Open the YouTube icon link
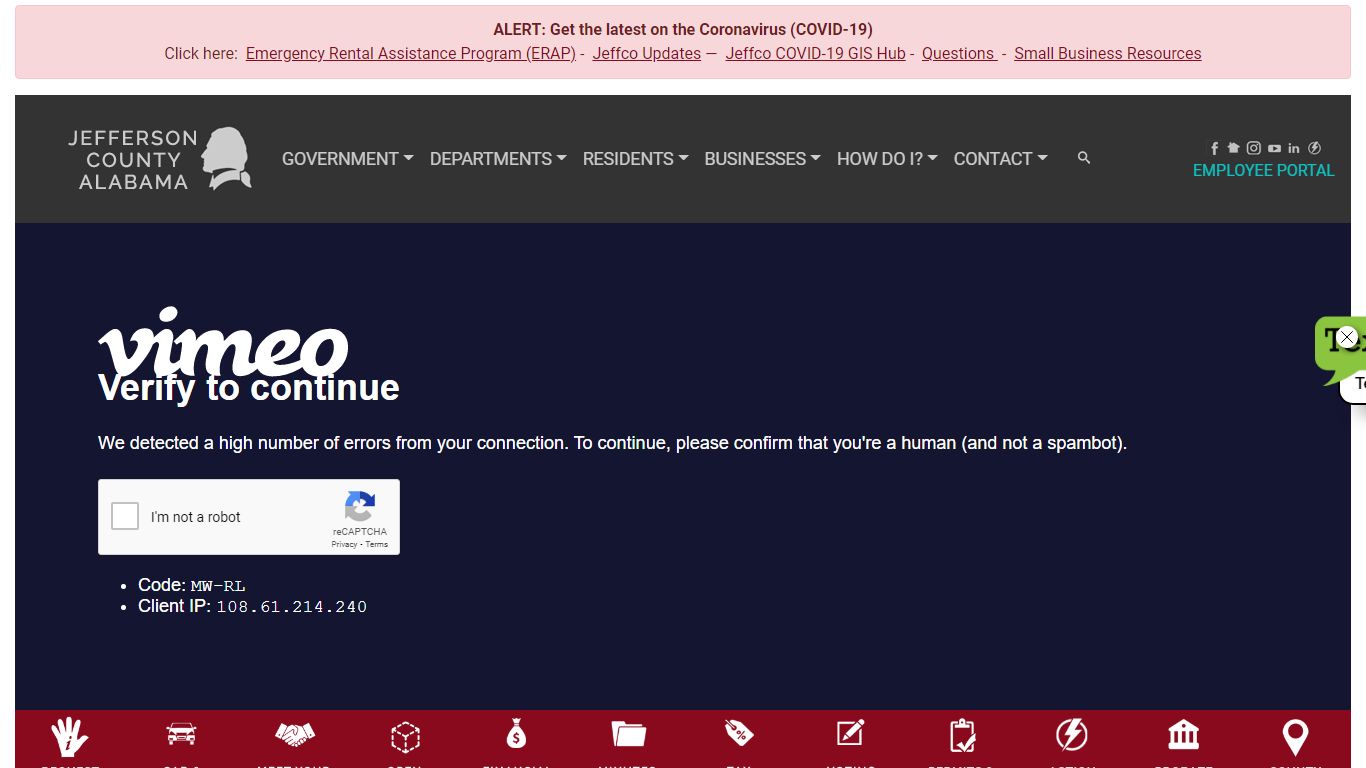 point(1274,148)
